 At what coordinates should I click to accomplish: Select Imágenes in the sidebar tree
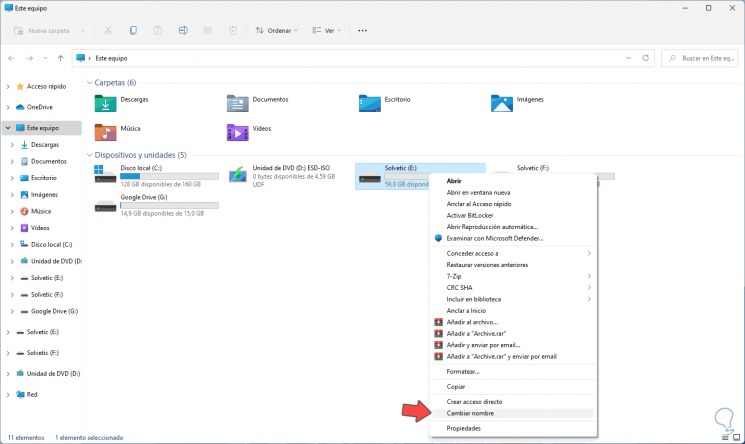44,194
